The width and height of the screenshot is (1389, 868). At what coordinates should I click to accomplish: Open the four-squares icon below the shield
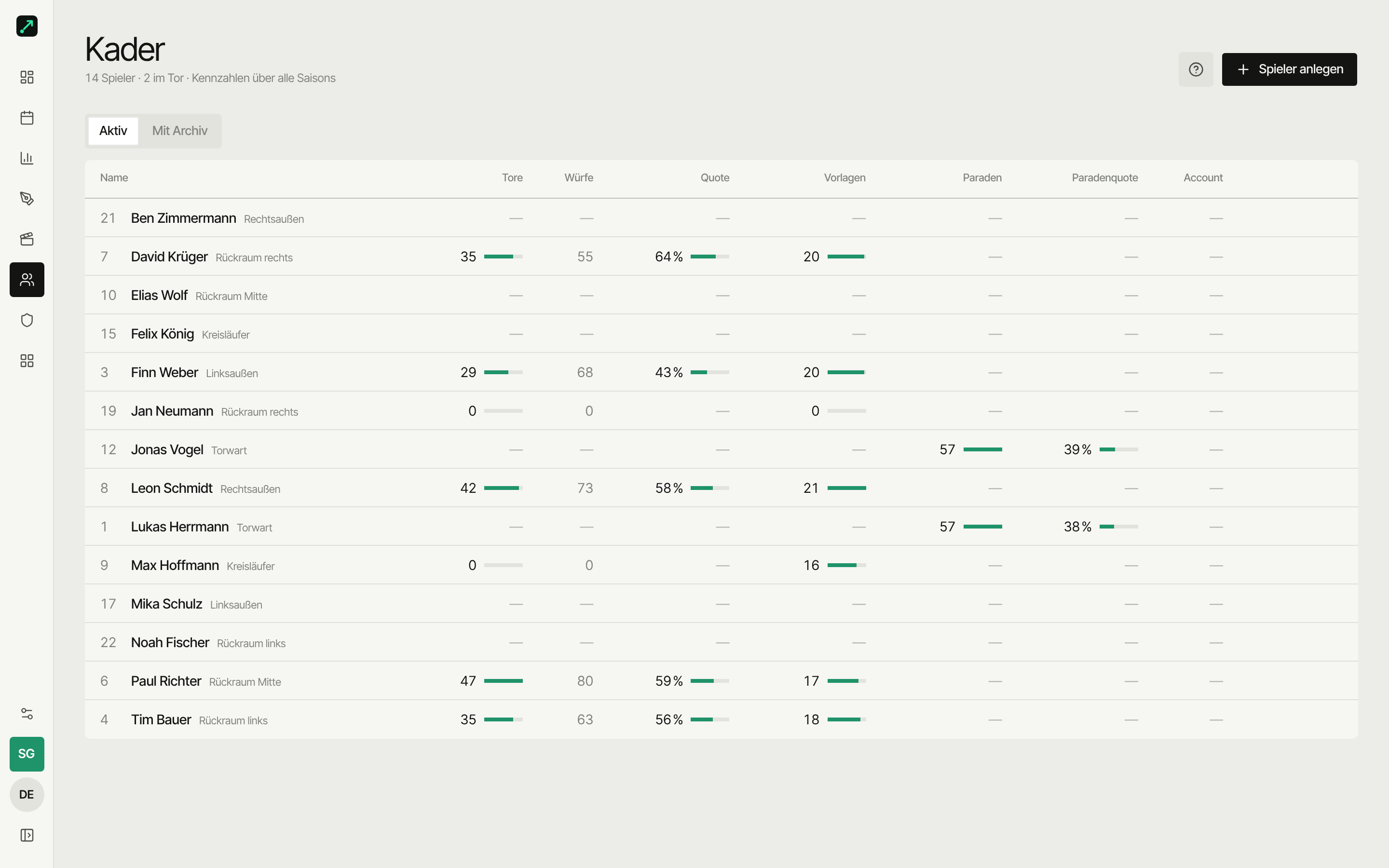[x=27, y=361]
